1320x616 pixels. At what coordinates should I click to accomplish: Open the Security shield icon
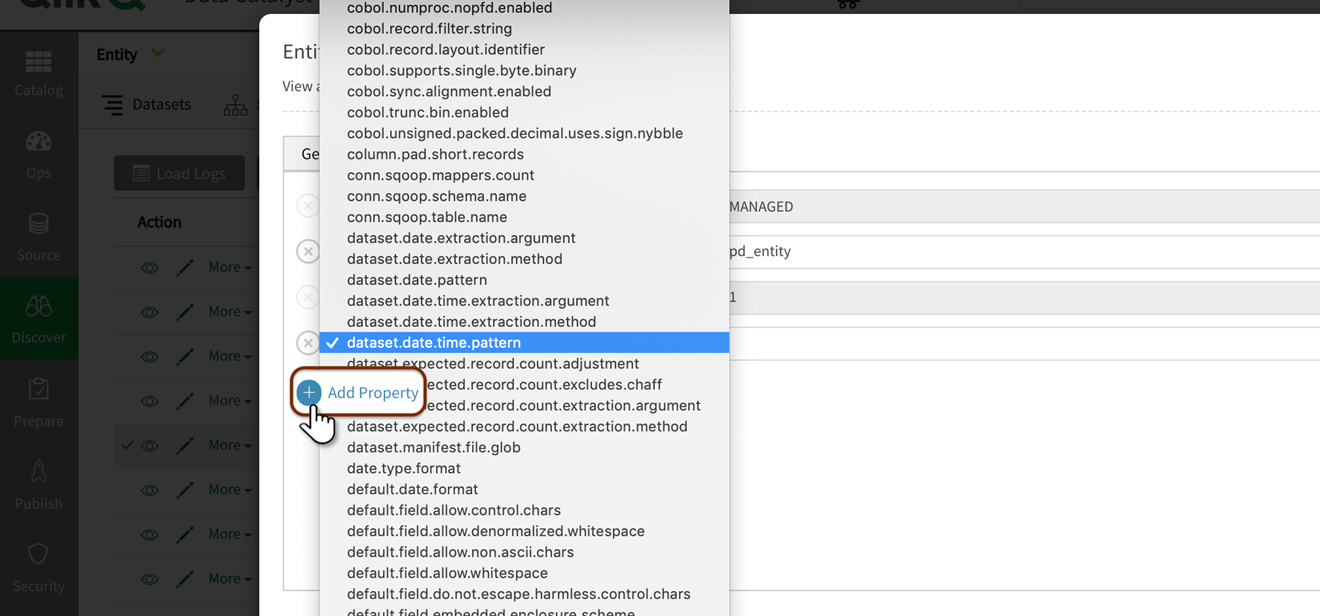tap(38, 567)
